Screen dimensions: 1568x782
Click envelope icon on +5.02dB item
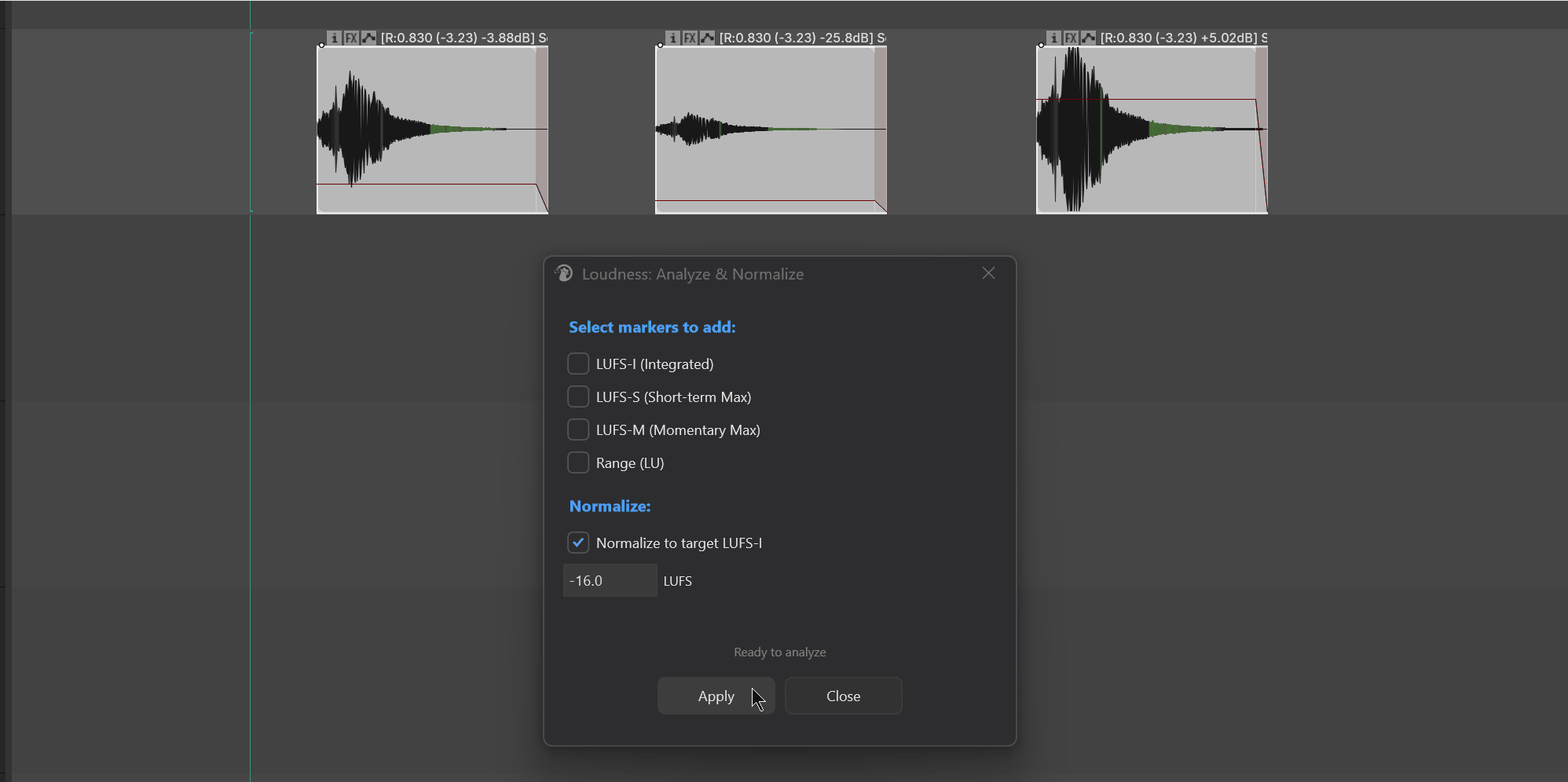pos(1088,38)
